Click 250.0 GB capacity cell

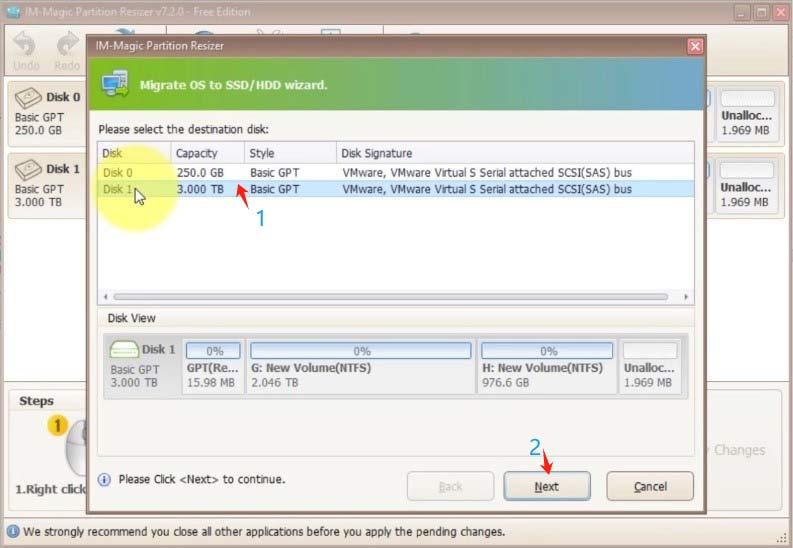[200, 172]
